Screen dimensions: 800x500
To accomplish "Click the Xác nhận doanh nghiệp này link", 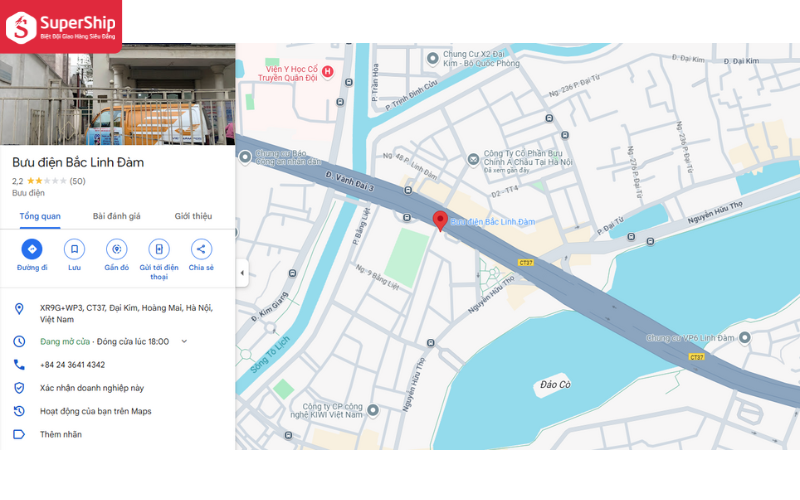I will click(x=92, y=388).
